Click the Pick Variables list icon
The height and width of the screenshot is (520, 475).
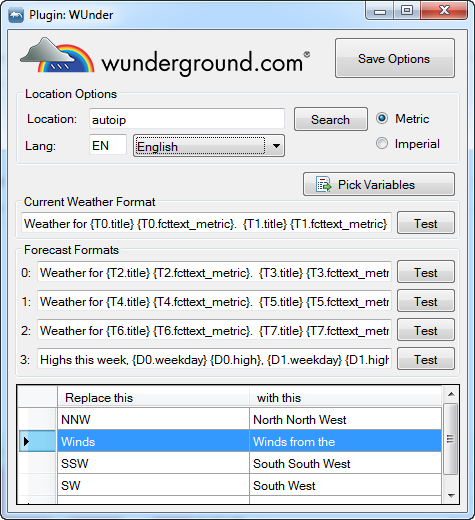pyautogui.click(x=323, y=184)
